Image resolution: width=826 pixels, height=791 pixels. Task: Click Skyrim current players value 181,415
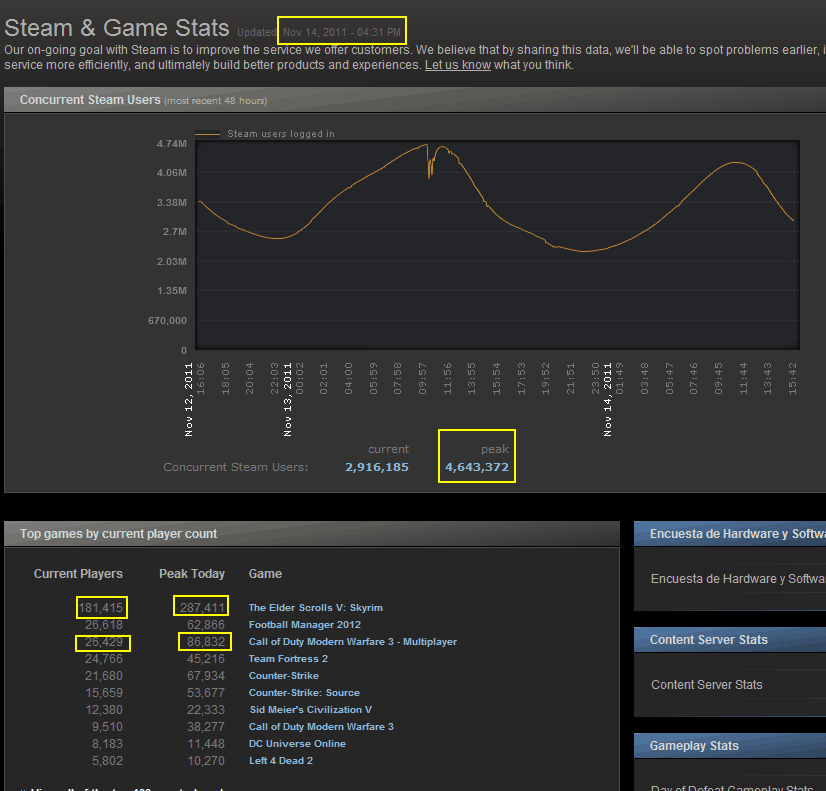coord(101,608)
